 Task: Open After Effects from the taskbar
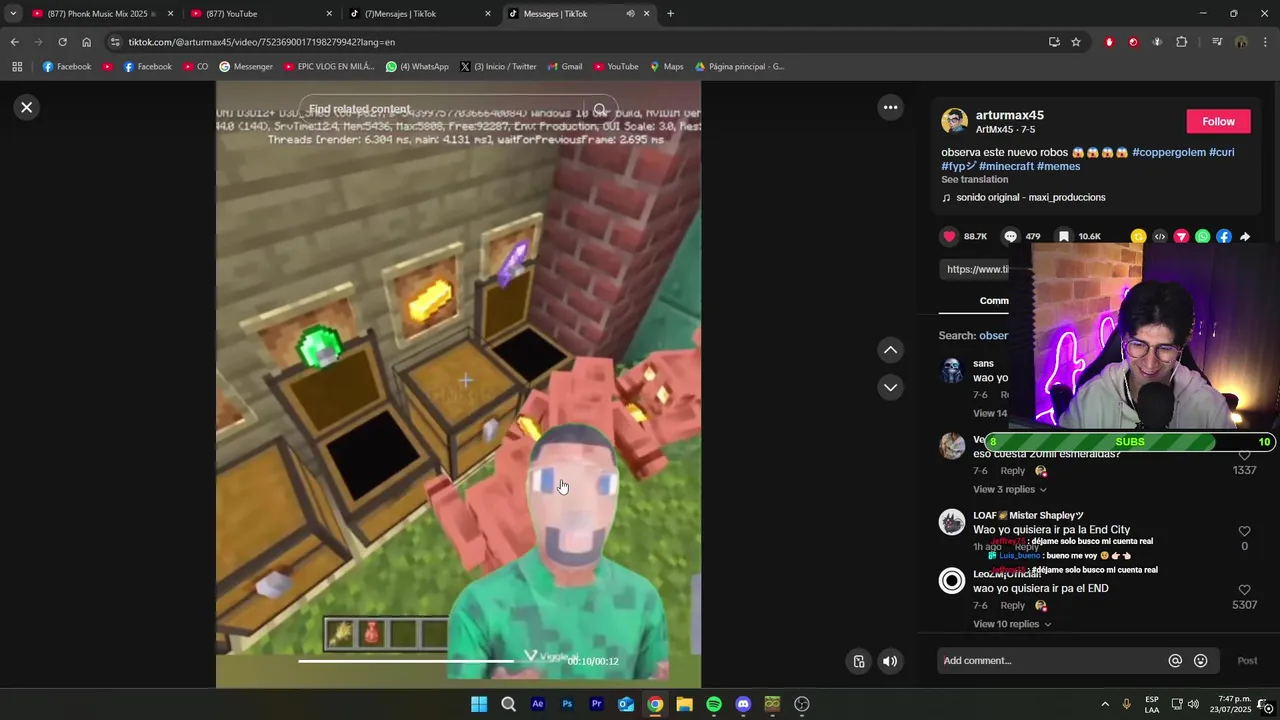pyautogui.click(x=538, y=704)
